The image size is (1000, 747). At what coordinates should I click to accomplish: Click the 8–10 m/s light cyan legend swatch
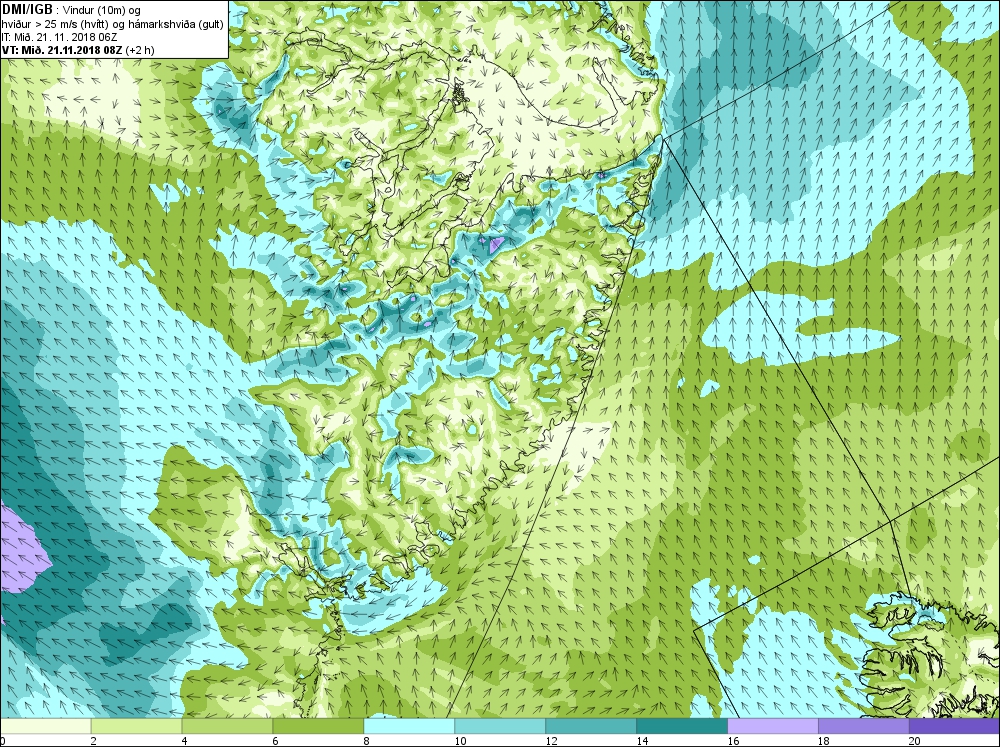click(x=409, y=726)
